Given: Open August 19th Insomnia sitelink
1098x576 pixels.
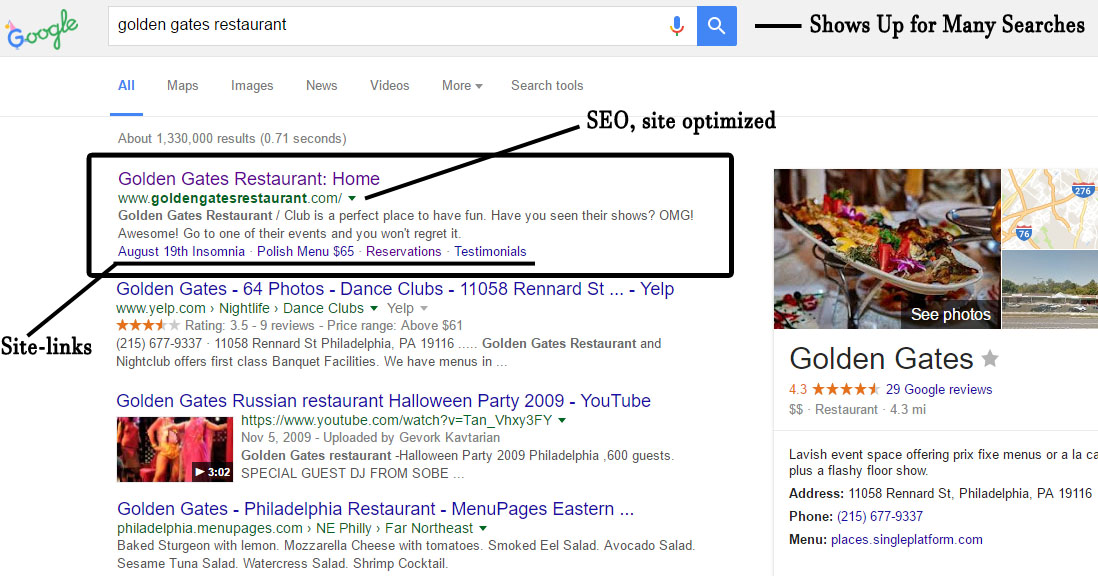Looking at the screenshot, I should click(181, 251).
